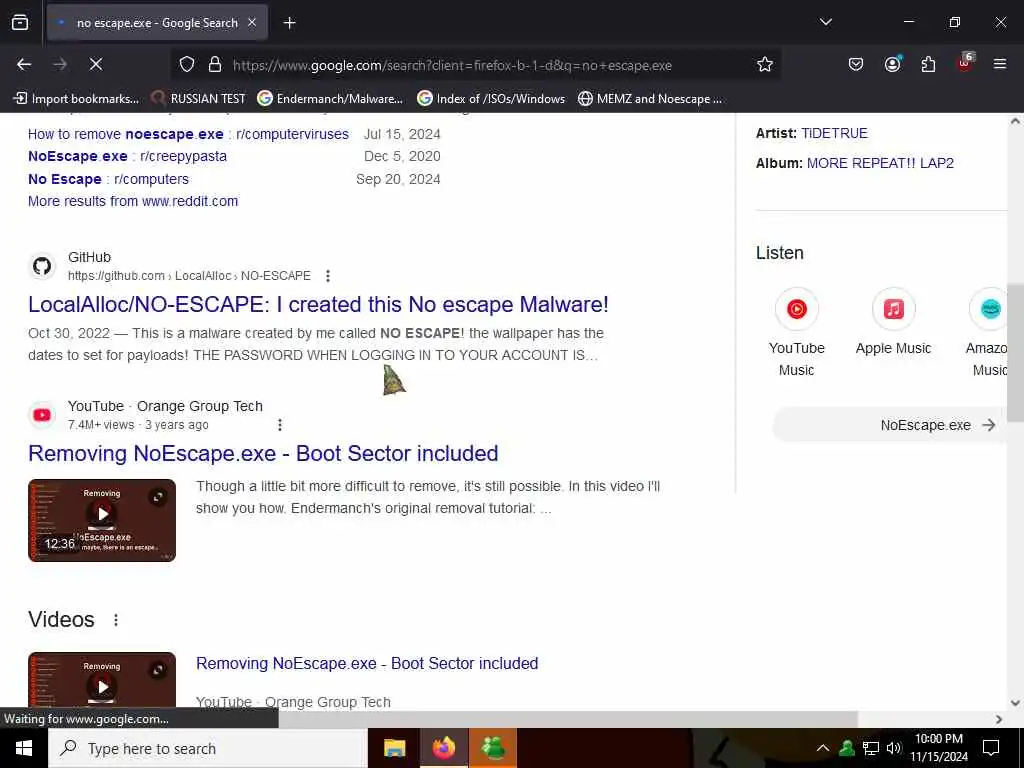The height and width of the screenshot is (768, 1024).
Task: Open the Pocket save icon
Action: [856, 64]
